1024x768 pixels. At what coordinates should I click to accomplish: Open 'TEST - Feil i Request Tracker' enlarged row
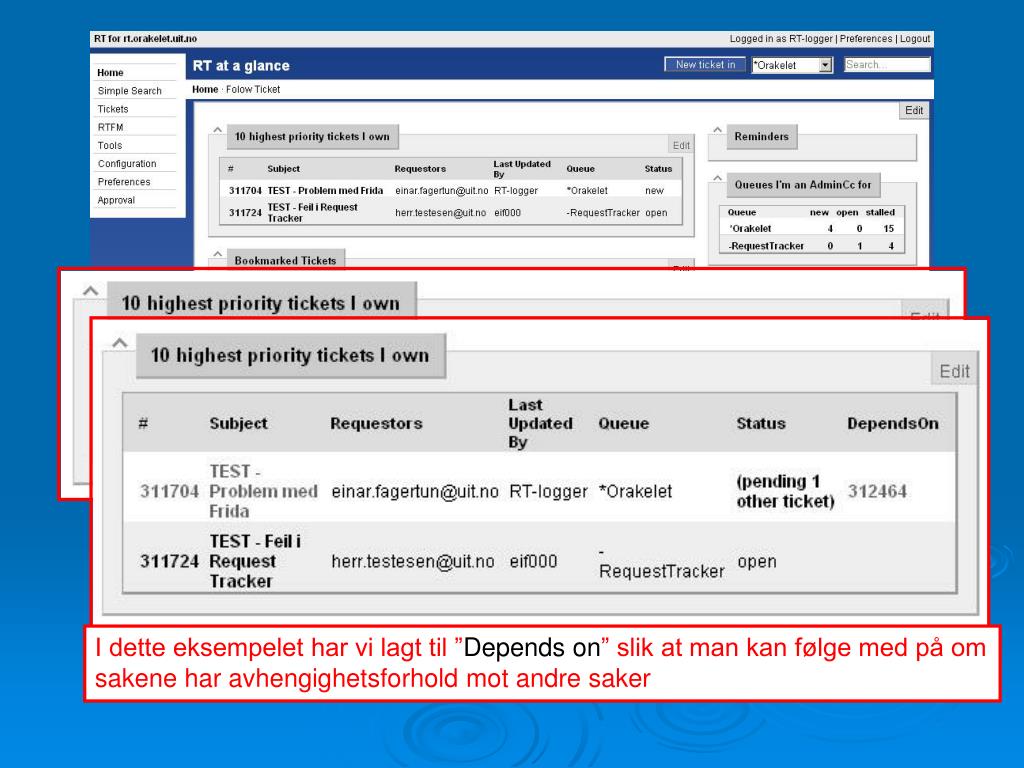coord(255,561)
